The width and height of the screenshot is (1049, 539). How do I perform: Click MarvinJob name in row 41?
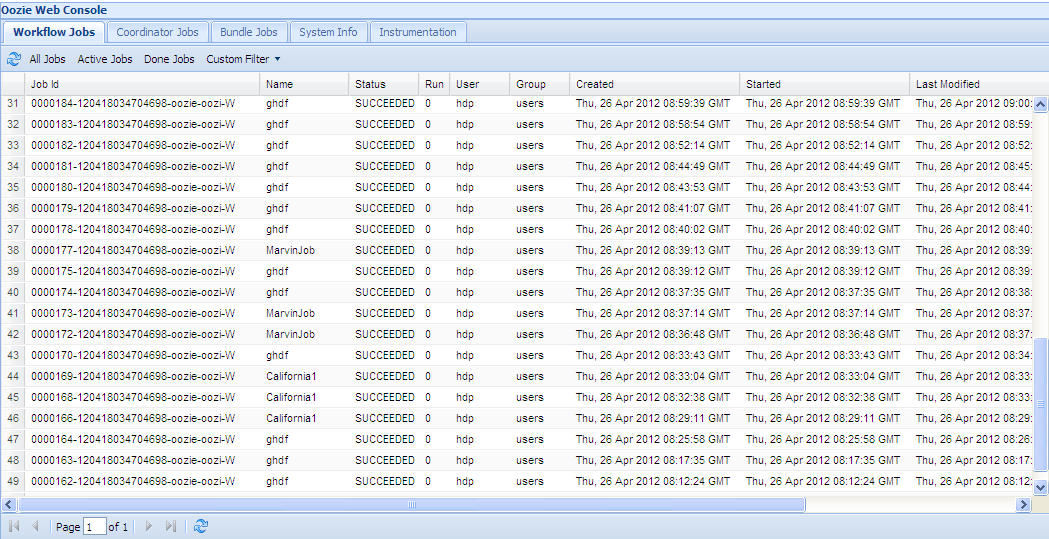pos(290,313)
